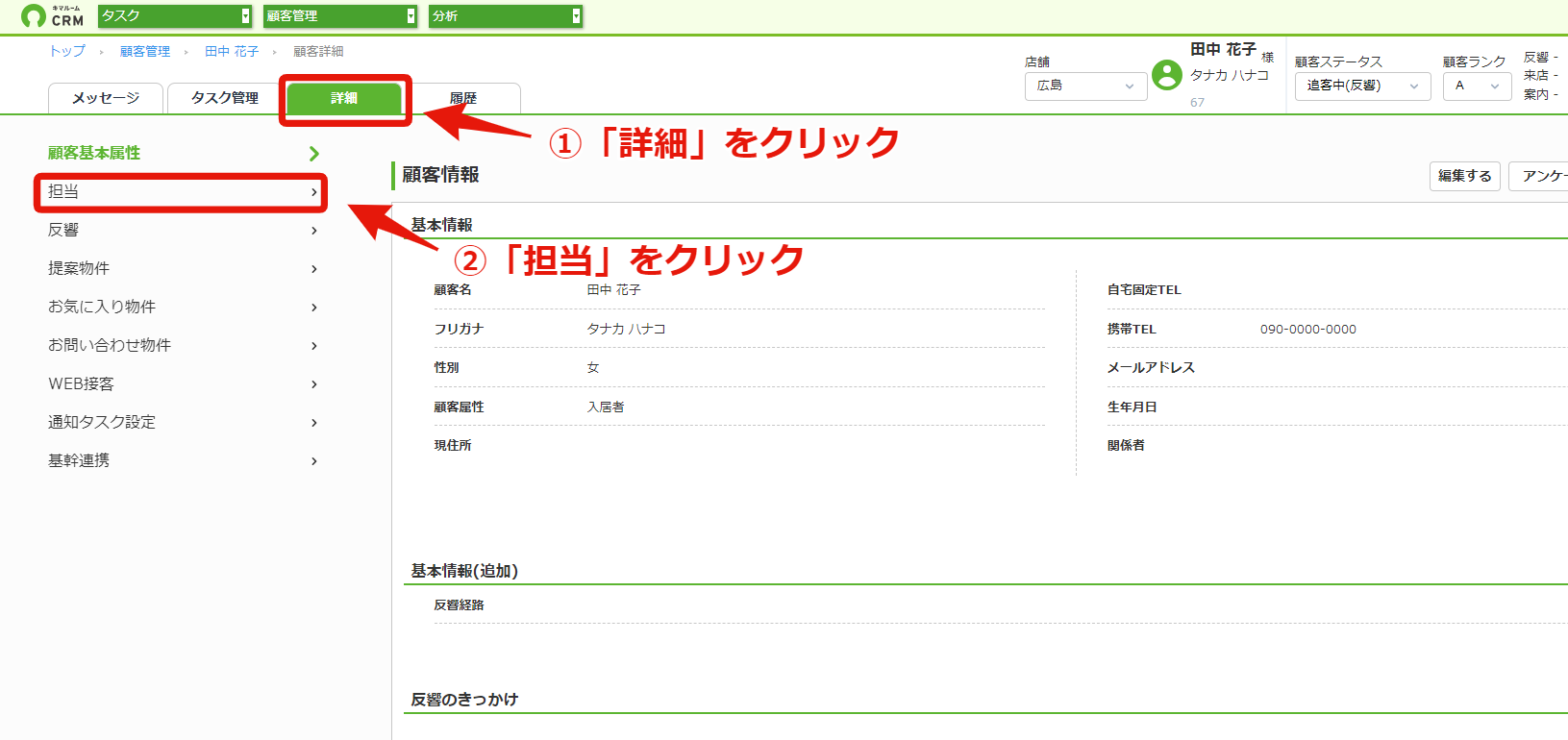The width and height of the screenshot is (1568, 740).
Task: Expand the 店舗 広島 selector
Action: [x=1085, y=86]
